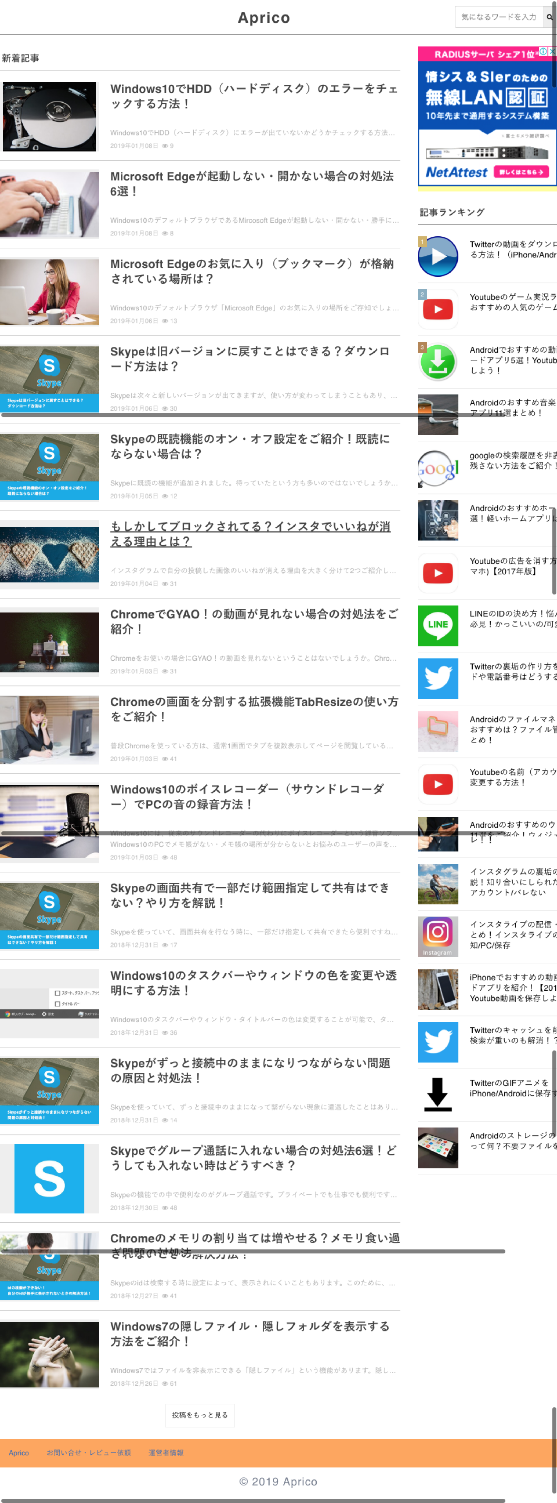Click Aprico link in footer bar
Screen dimensions: 557x1503
[x=19, y=1452]
